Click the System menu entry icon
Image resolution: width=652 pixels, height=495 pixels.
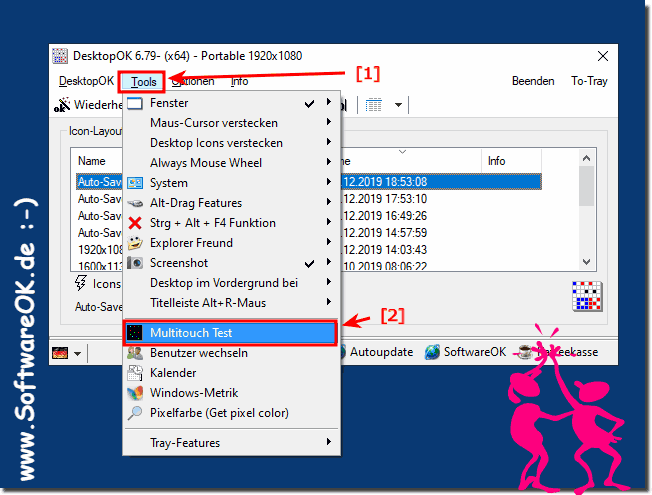click(x=135, y=183)
